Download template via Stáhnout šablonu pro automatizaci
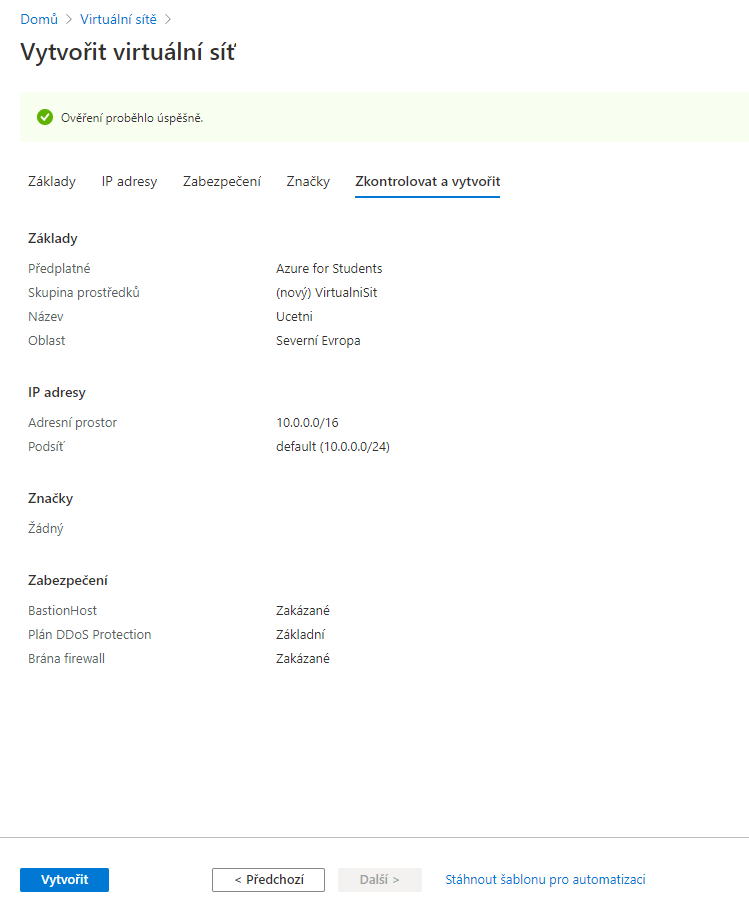Screen dimensions: 749x908 (x=545, y=879)
